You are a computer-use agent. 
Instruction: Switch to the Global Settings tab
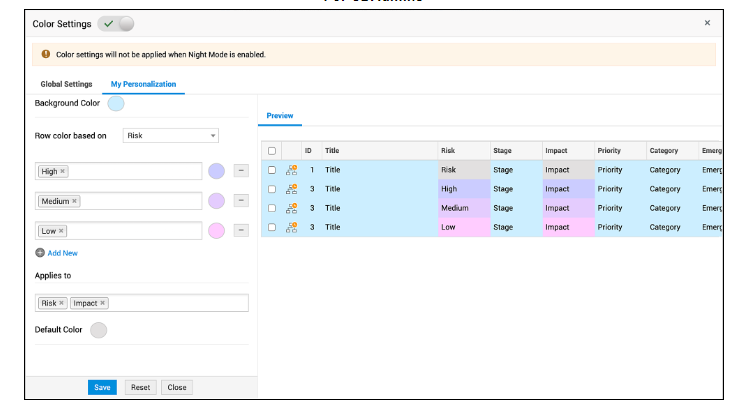point(66,84)
